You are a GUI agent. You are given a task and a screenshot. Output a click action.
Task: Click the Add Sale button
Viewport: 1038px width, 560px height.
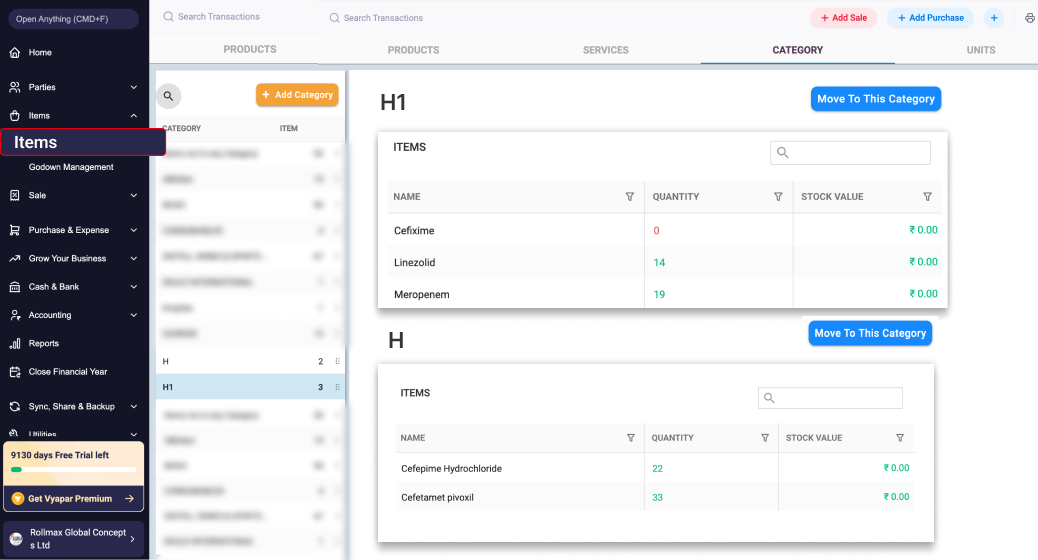843,18
